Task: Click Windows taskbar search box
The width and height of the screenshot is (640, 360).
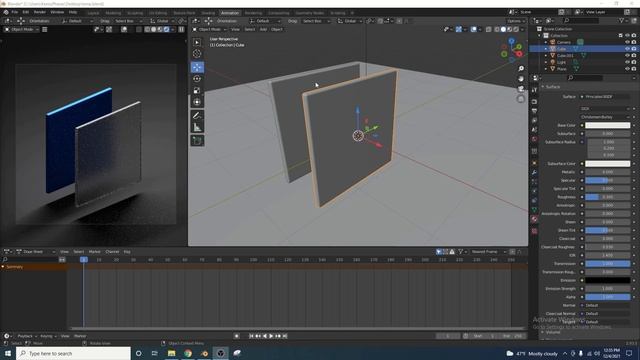Action: pos(74,353)
